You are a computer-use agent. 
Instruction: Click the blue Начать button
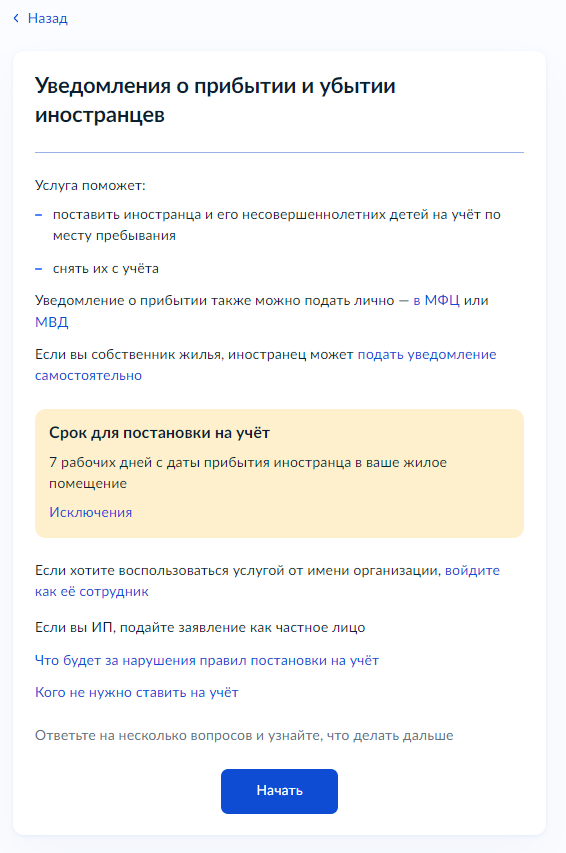tap(279, 791)
